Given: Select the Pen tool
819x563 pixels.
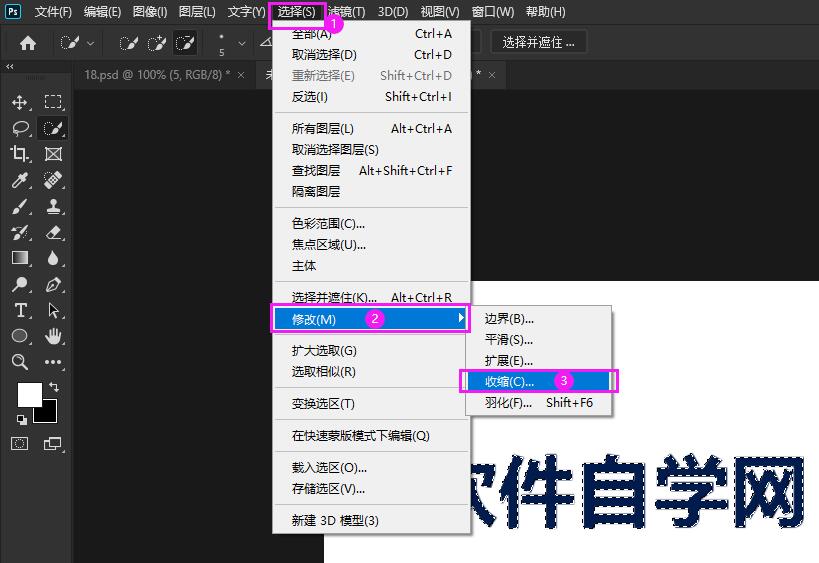Looking at the screenshot, I should 53,284.
